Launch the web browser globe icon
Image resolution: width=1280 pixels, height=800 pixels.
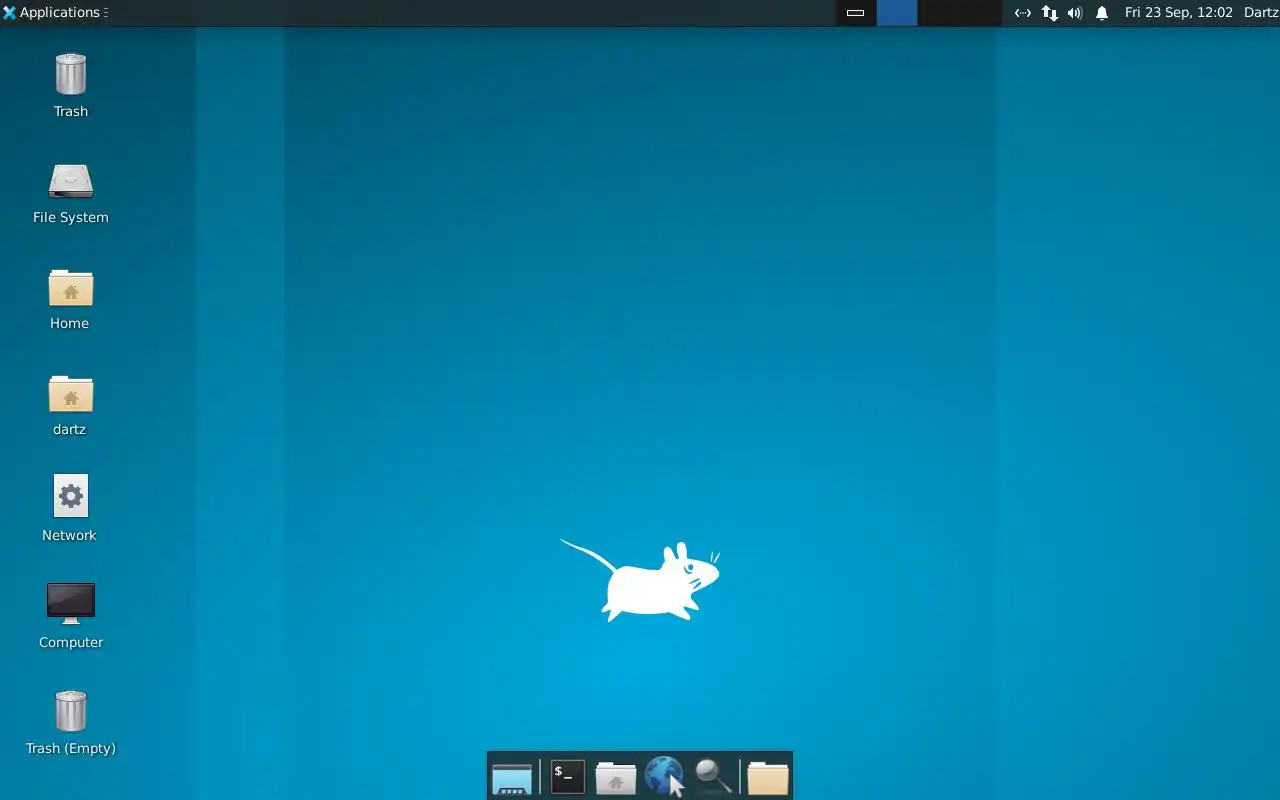664,776
